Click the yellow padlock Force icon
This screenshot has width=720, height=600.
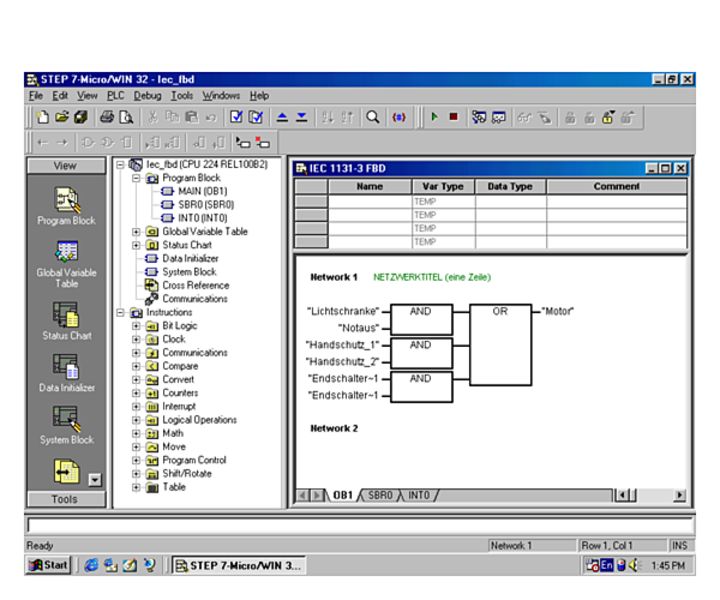pyautogui.click(x=608, y=117)
